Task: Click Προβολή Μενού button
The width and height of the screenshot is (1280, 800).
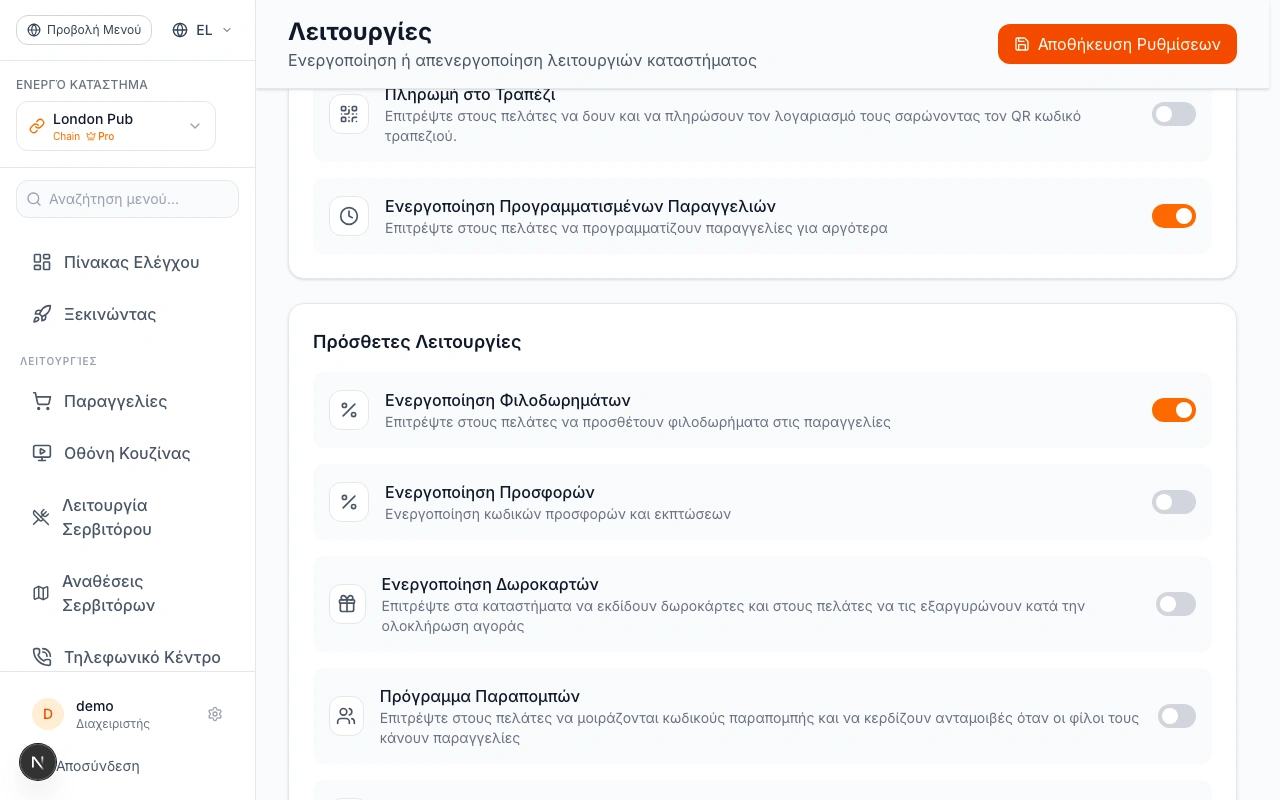Action: coord(84,30)
